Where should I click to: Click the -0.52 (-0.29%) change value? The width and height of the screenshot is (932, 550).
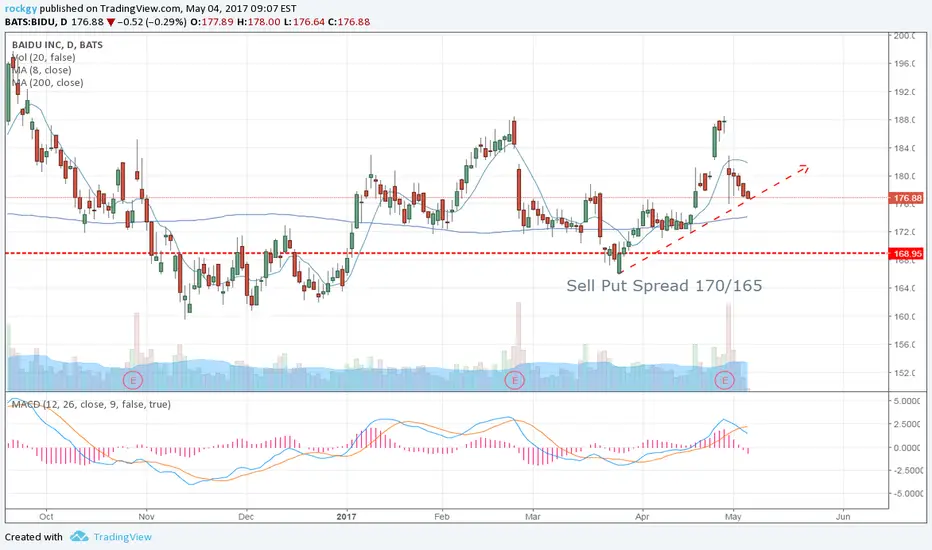coord(152,22)
